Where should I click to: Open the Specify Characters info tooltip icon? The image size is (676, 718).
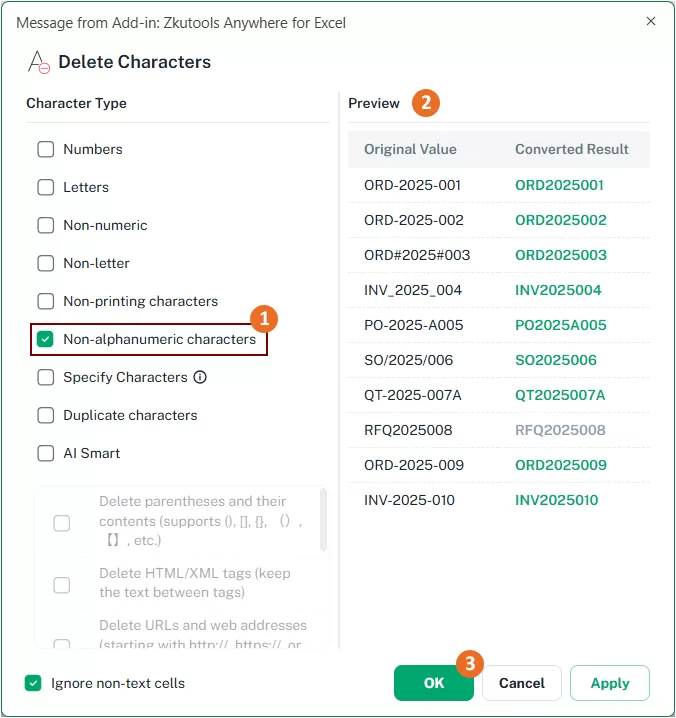coord(200,377)
